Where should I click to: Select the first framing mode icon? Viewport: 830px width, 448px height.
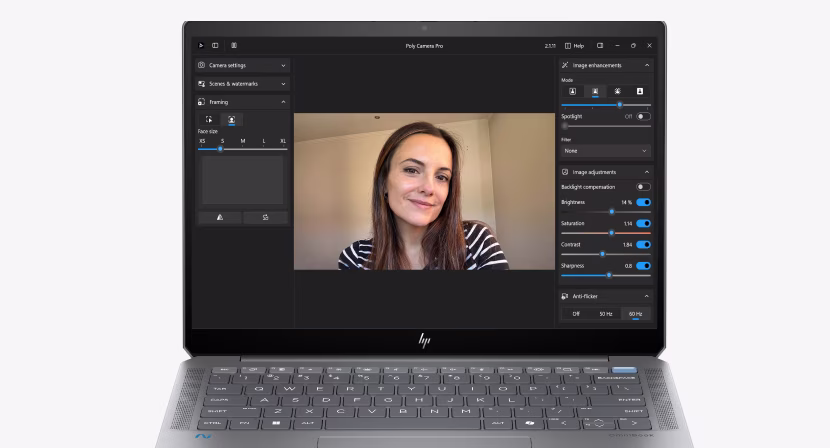[x=210, y=119]
